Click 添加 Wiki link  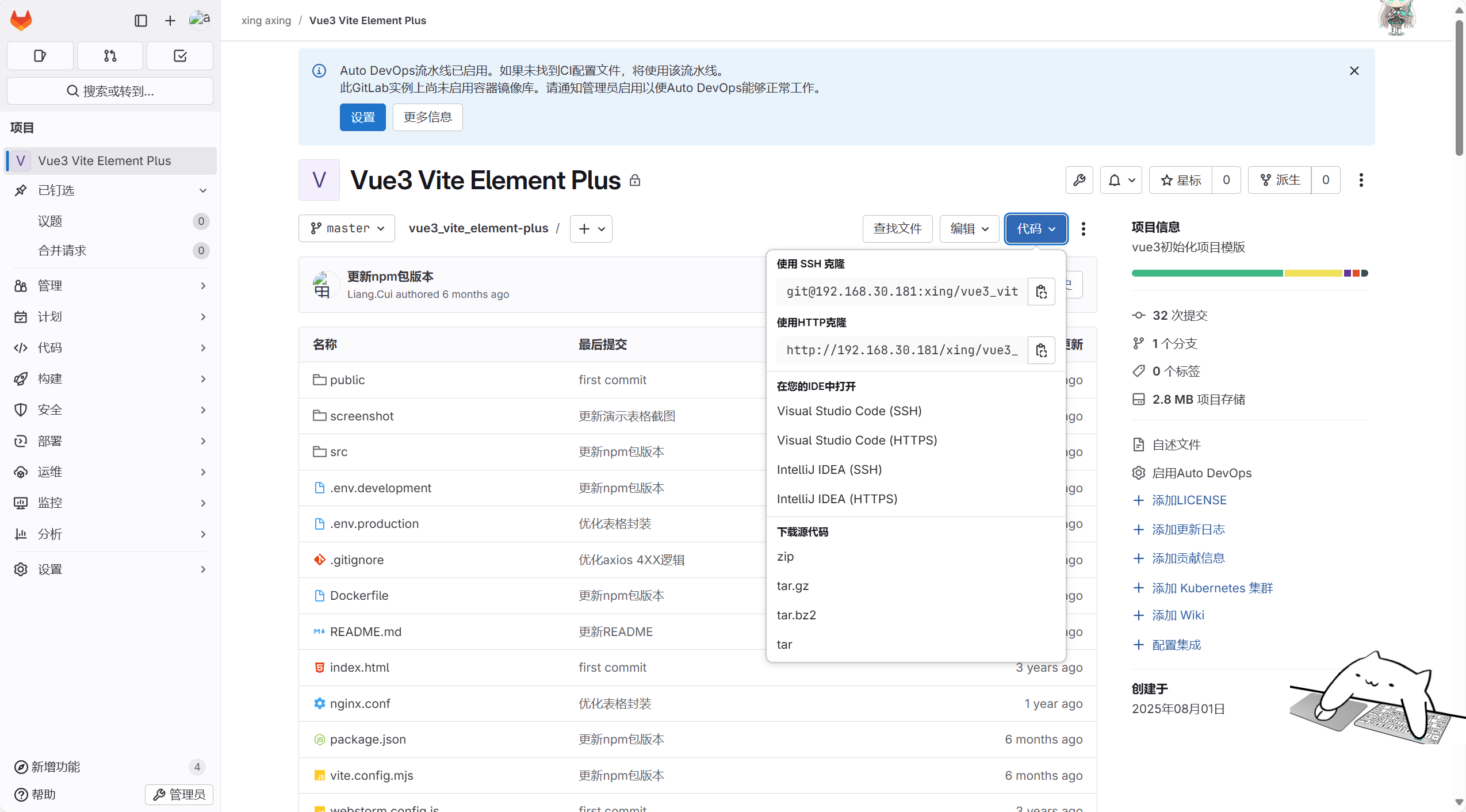[1178, 615]
